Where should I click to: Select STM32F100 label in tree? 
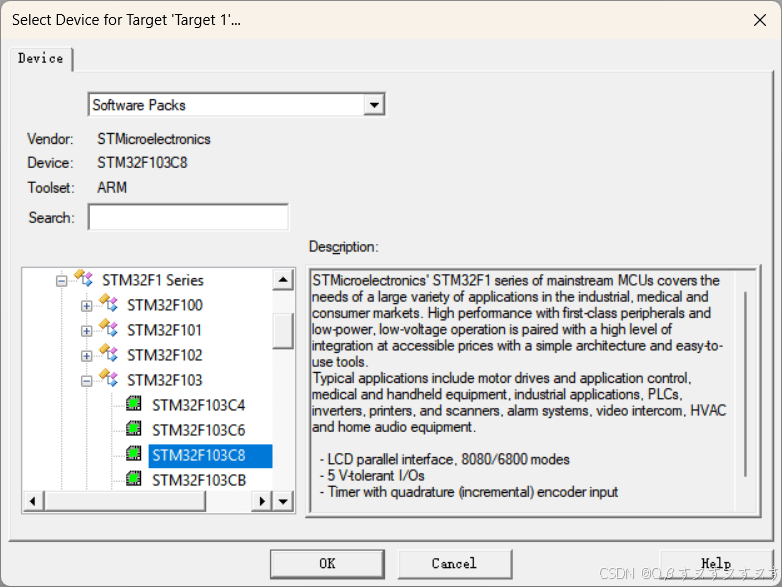tap(165, 305)
